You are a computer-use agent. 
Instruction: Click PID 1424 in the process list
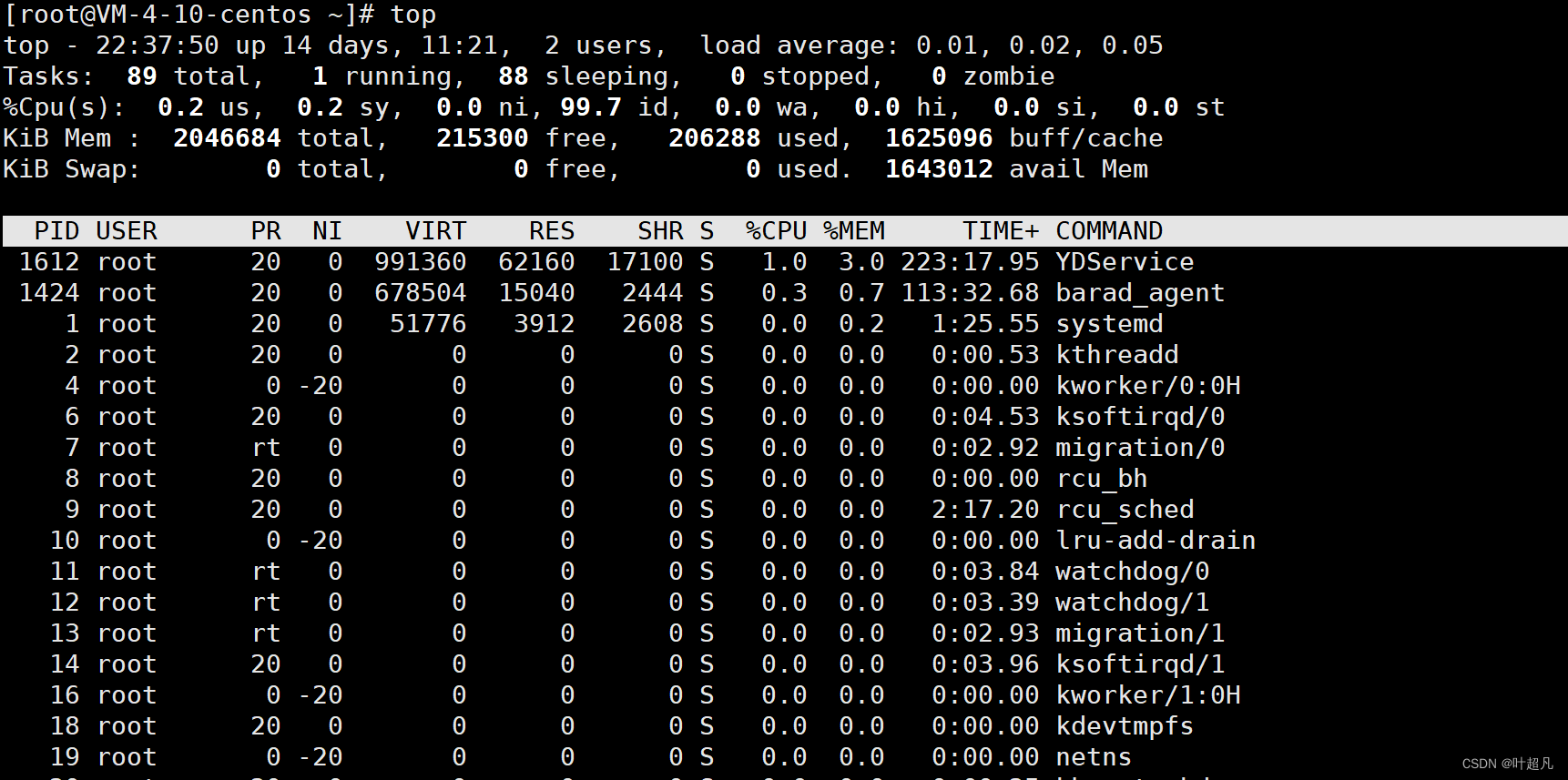[49, 293]
